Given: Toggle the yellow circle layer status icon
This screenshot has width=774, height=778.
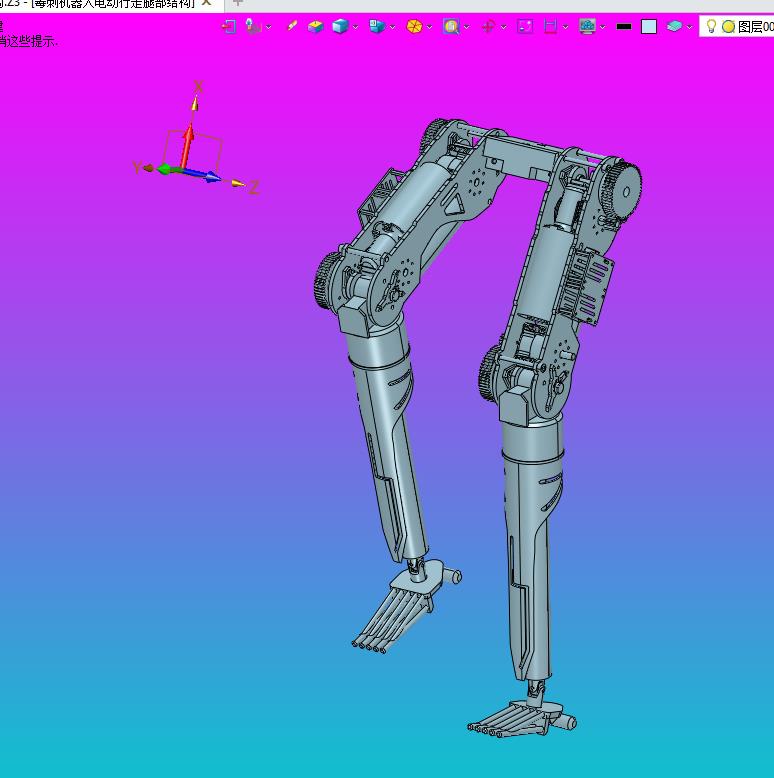Looking at the screenshot, I should pos(728,27).
